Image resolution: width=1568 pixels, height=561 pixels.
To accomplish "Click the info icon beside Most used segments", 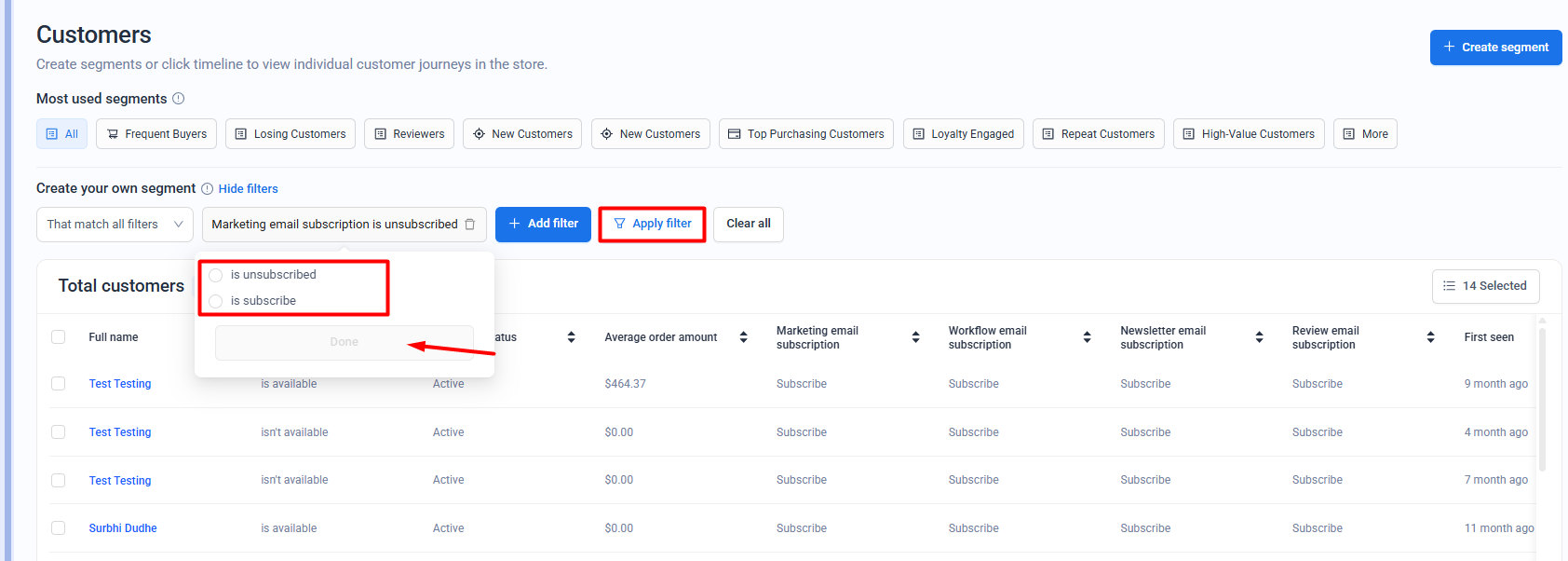I will (x=178, y=99).
